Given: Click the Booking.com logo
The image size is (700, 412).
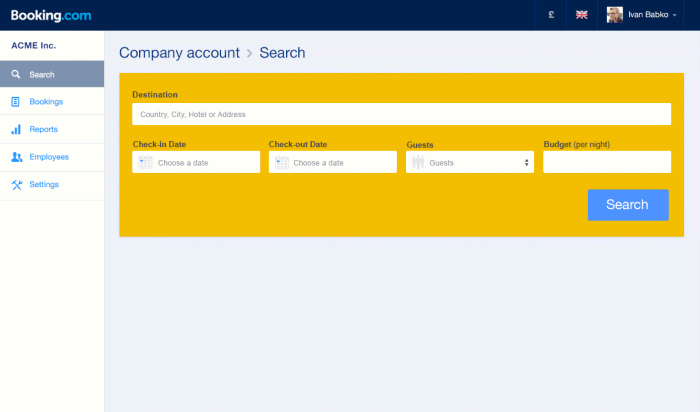Looking at the screenshot, I should (50, 15).
